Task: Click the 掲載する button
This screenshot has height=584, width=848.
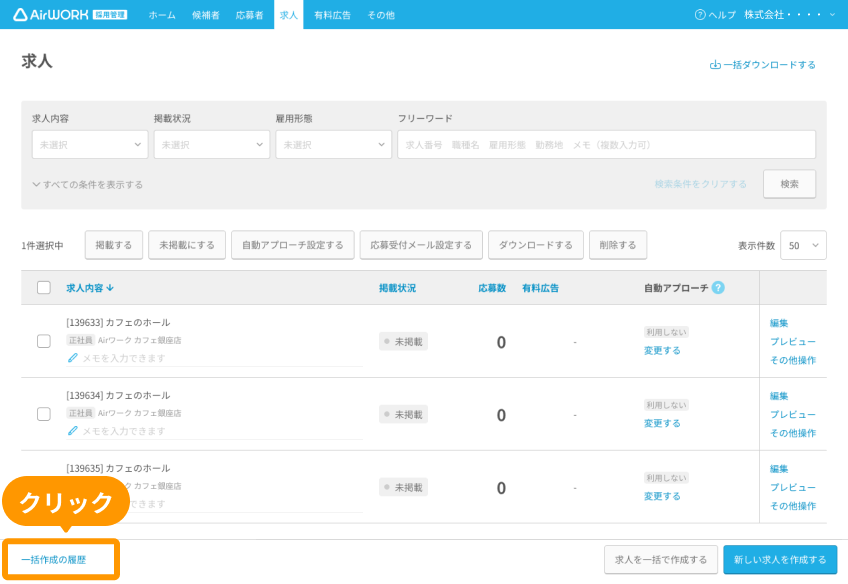Action: [114, 245]
